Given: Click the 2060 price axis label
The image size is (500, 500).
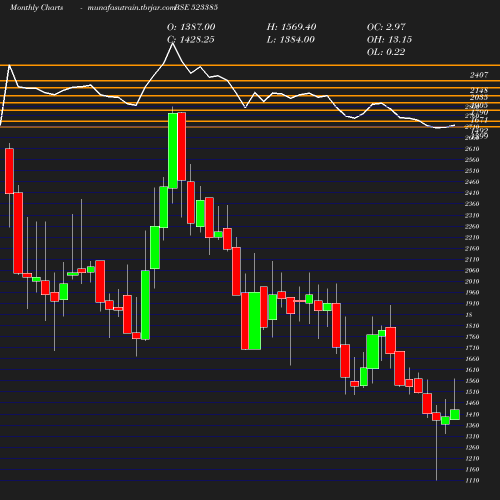Looking at the screenshot, I should 472,270.
